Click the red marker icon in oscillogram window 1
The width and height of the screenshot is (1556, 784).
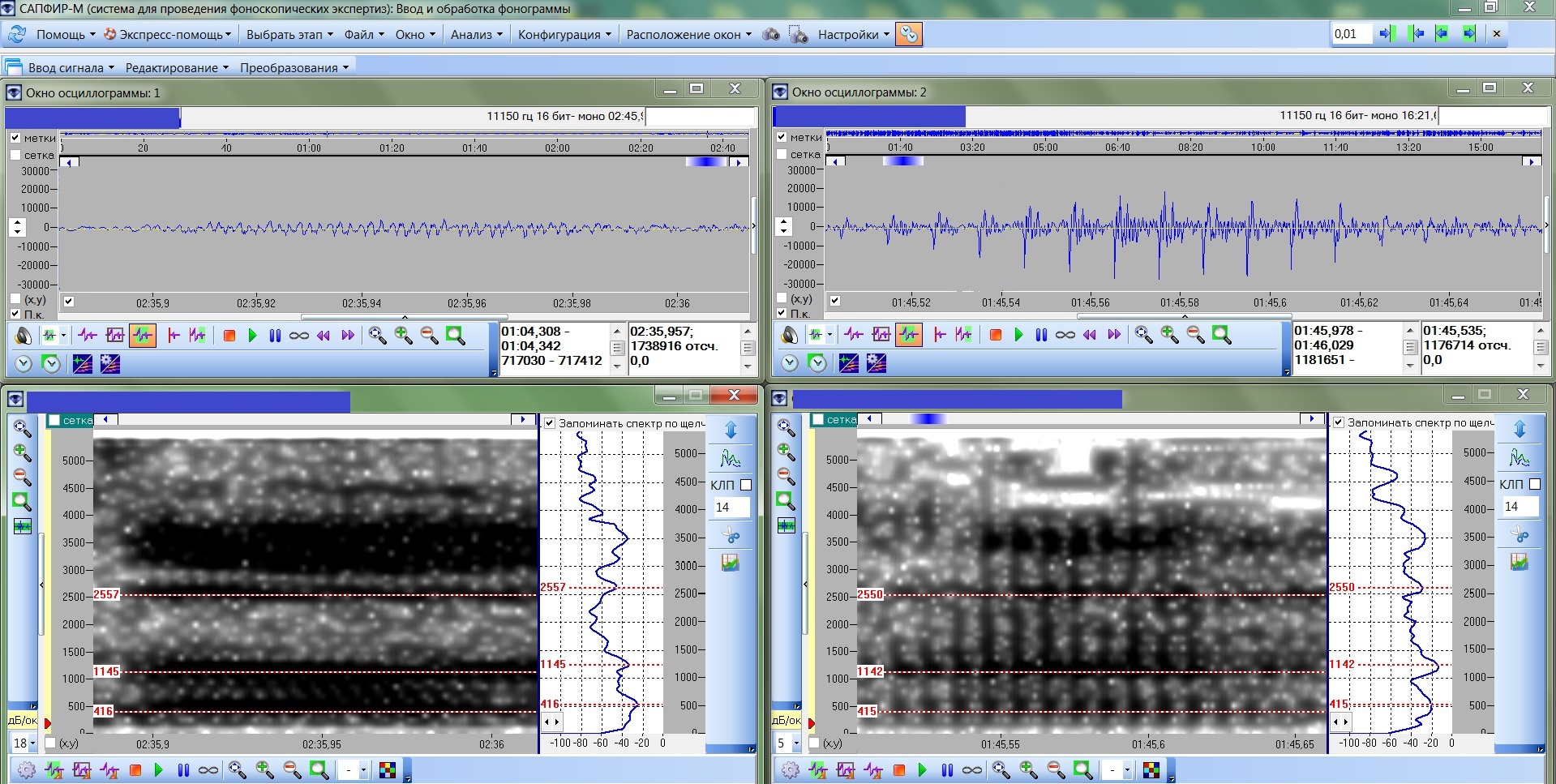click(174, 336)
